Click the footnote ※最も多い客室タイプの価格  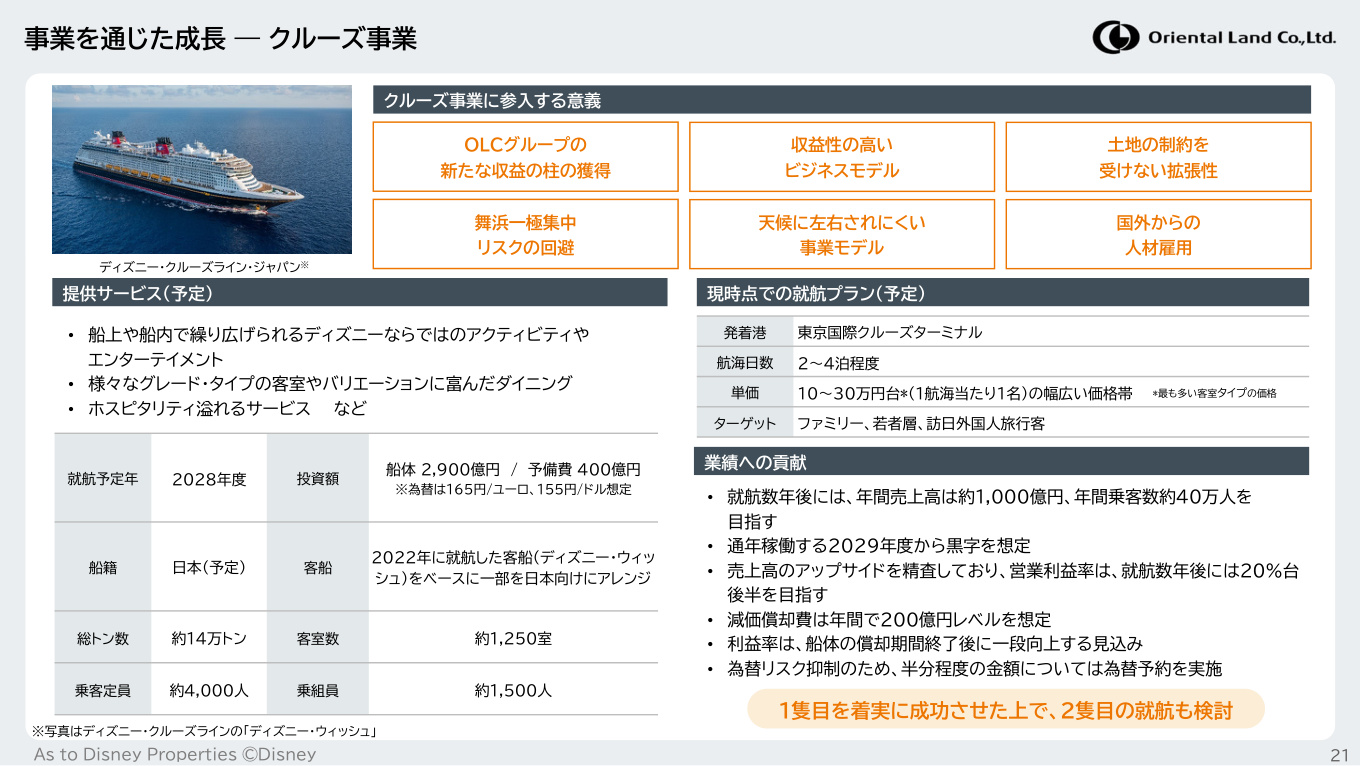click(1214, 394)
